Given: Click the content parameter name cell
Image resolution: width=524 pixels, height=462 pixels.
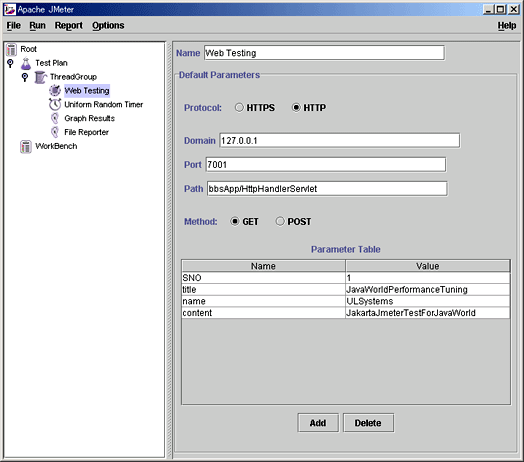Looking at the screenshot, I should (x=263, y=313).
